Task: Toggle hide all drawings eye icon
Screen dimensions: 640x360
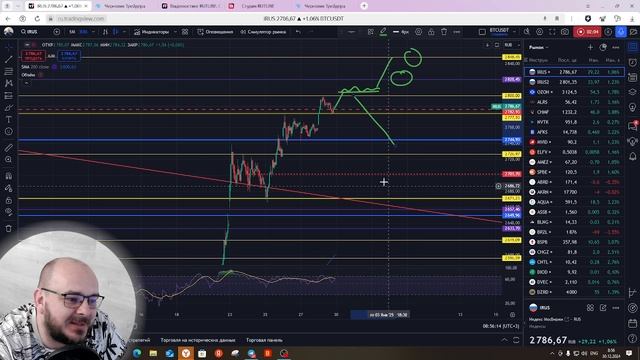Action: [x=9, y=212]
